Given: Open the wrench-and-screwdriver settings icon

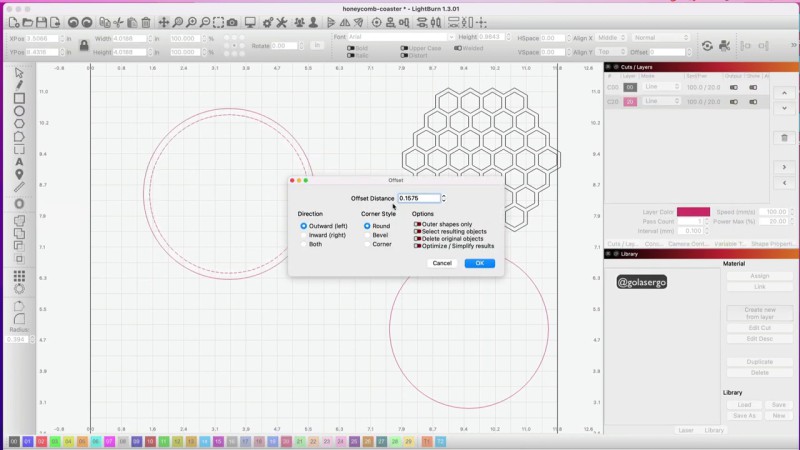Looking at the screenshot, I should [x=283, y=22].
